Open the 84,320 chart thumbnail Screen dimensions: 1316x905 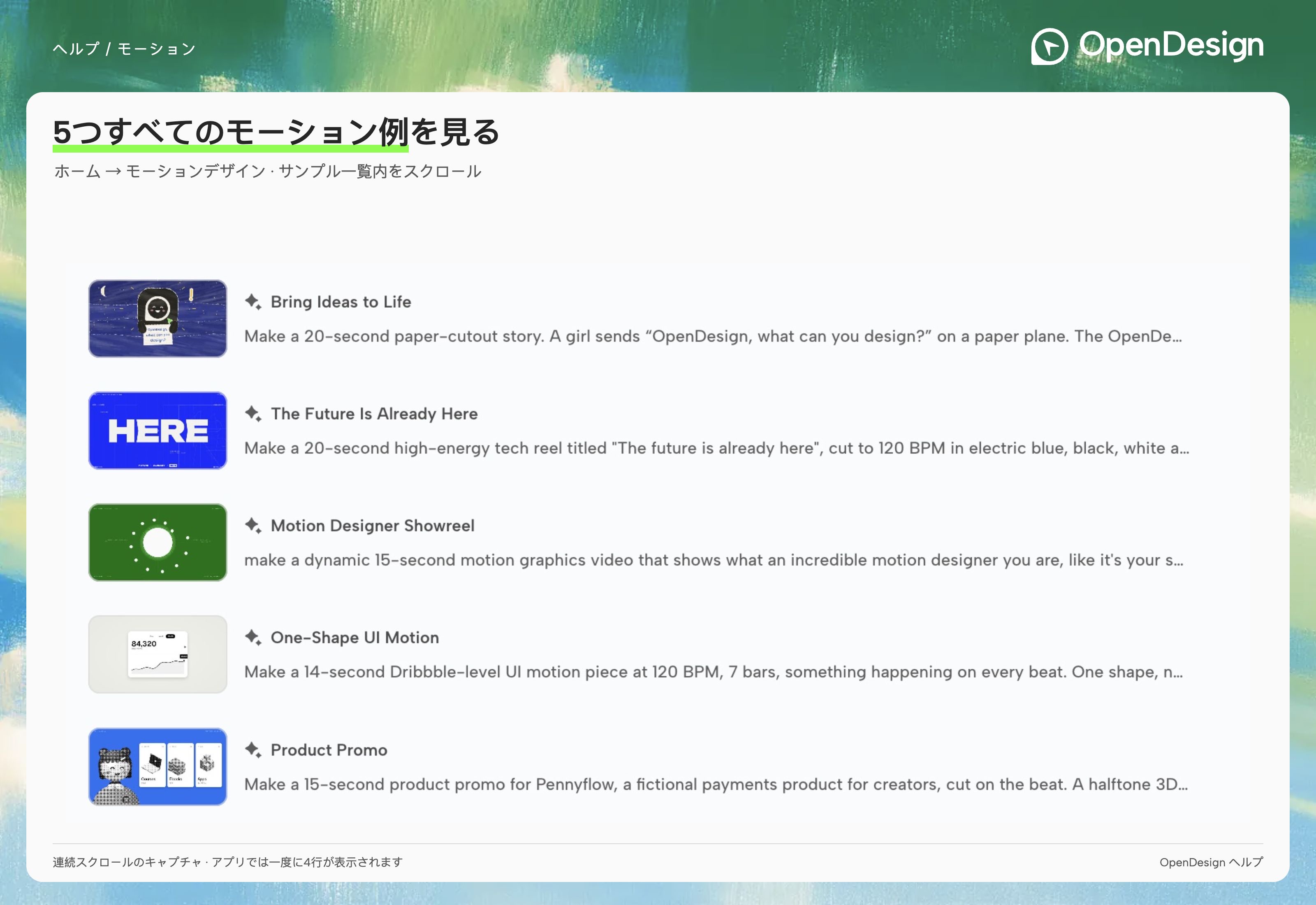(158, 654)
